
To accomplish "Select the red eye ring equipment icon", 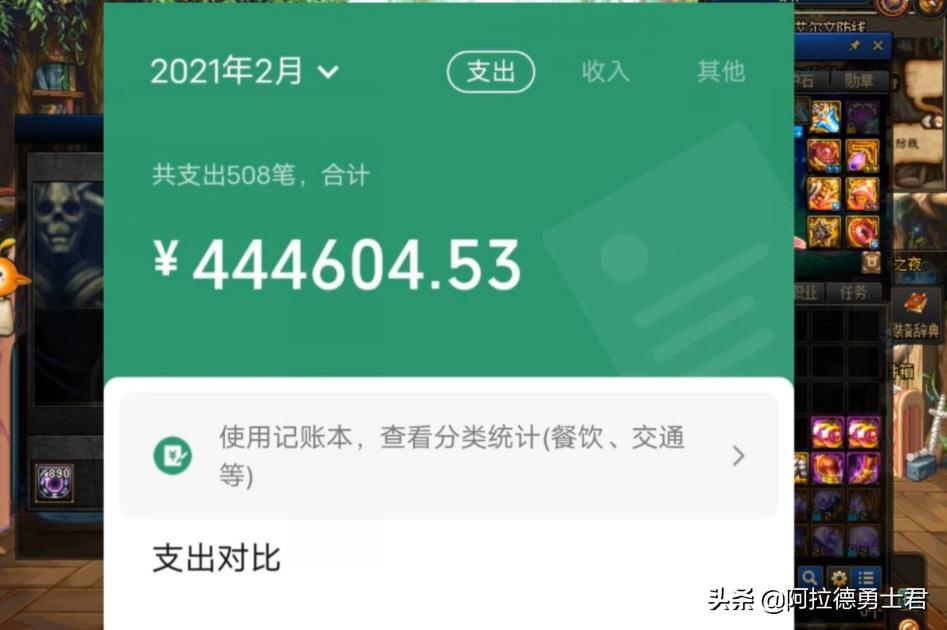I will [862, 232].
